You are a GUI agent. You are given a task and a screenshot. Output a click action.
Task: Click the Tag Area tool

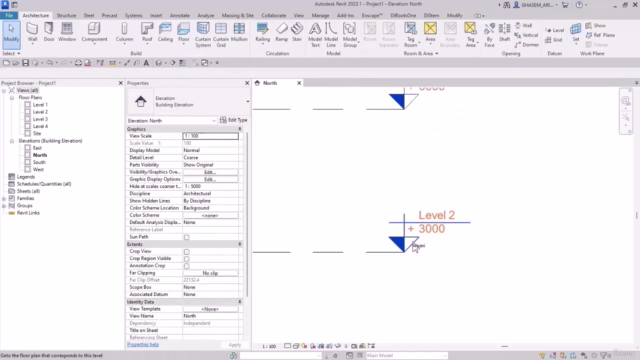[470, 35]
